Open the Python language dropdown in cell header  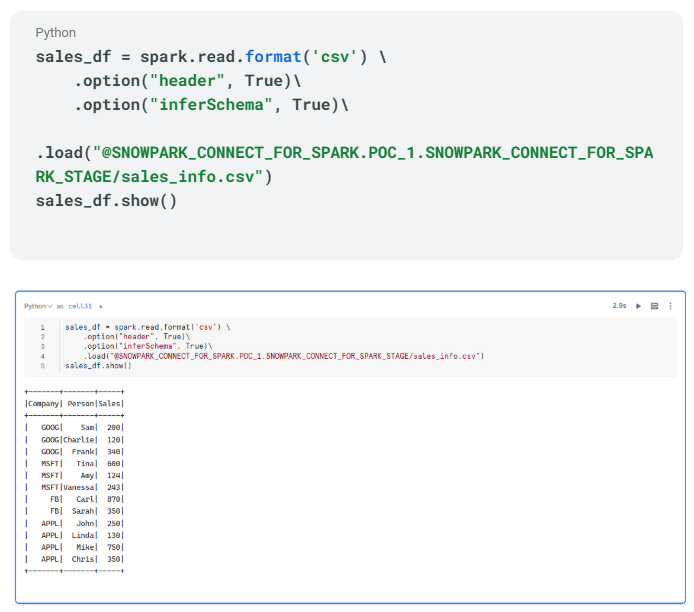37,306
